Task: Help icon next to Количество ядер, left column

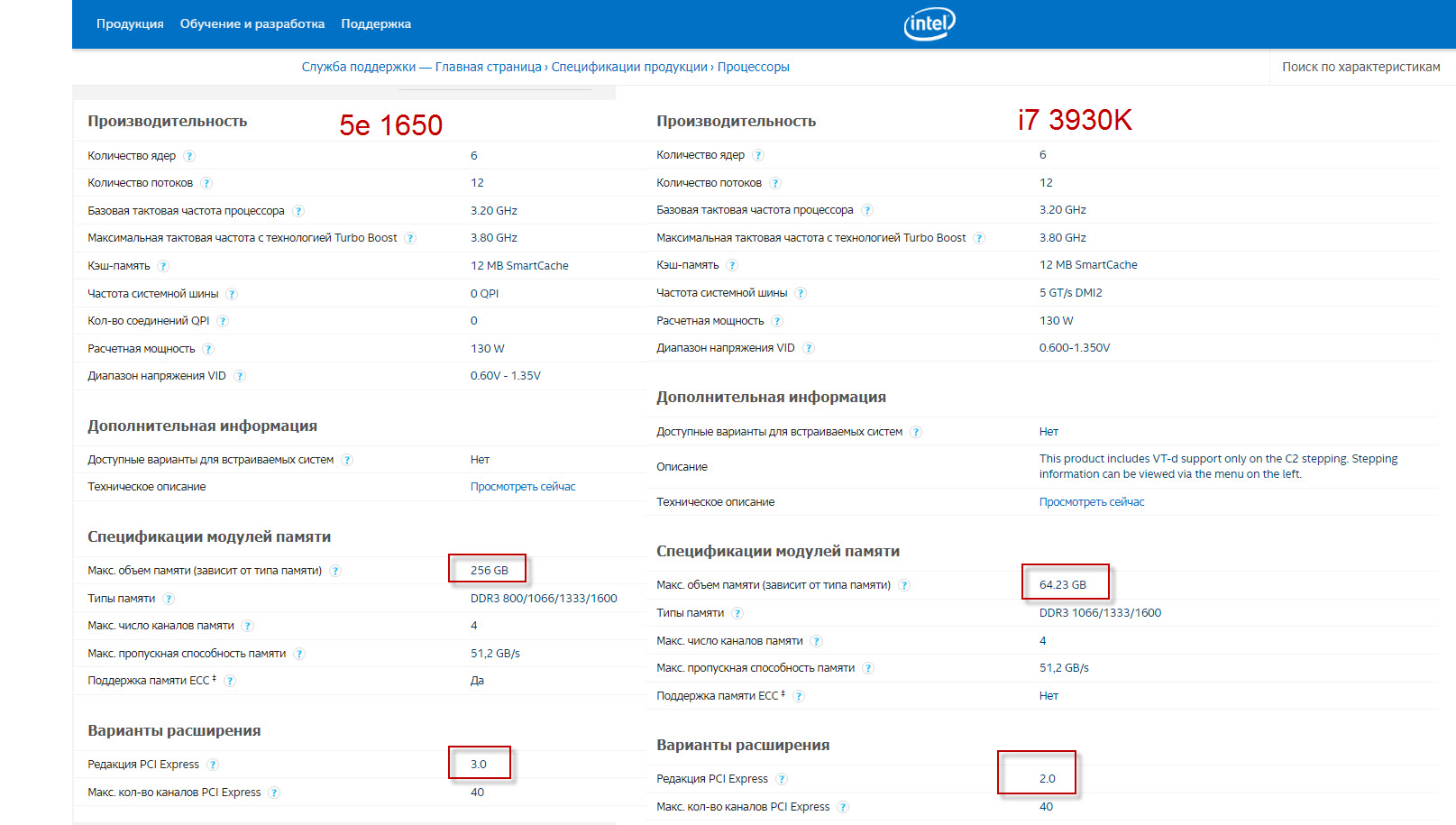Action: pos(189,156)
